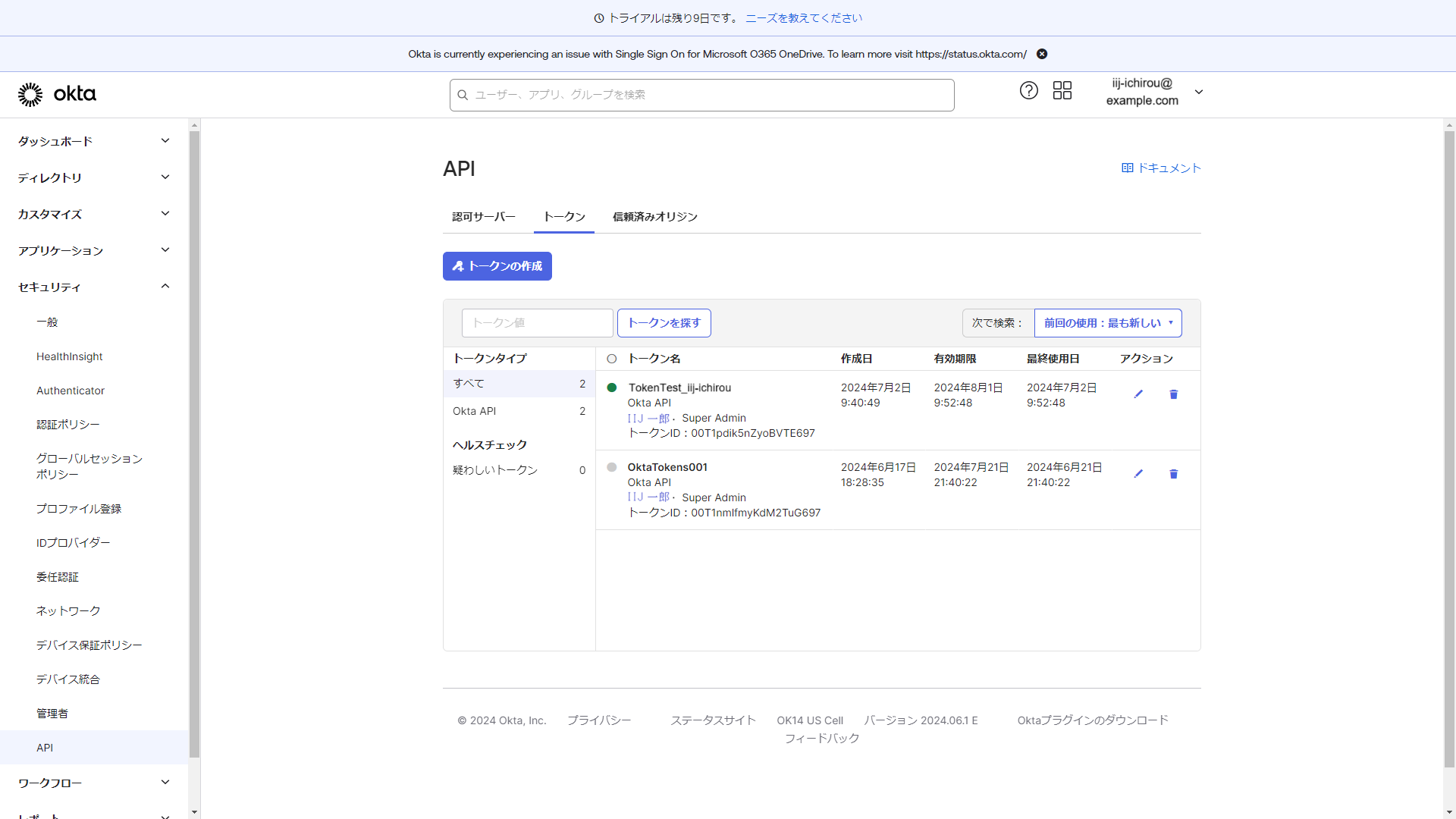1456x819 pixels.
Task: Click the sidebar vertical scrollbar
Action: pos(194,444)
